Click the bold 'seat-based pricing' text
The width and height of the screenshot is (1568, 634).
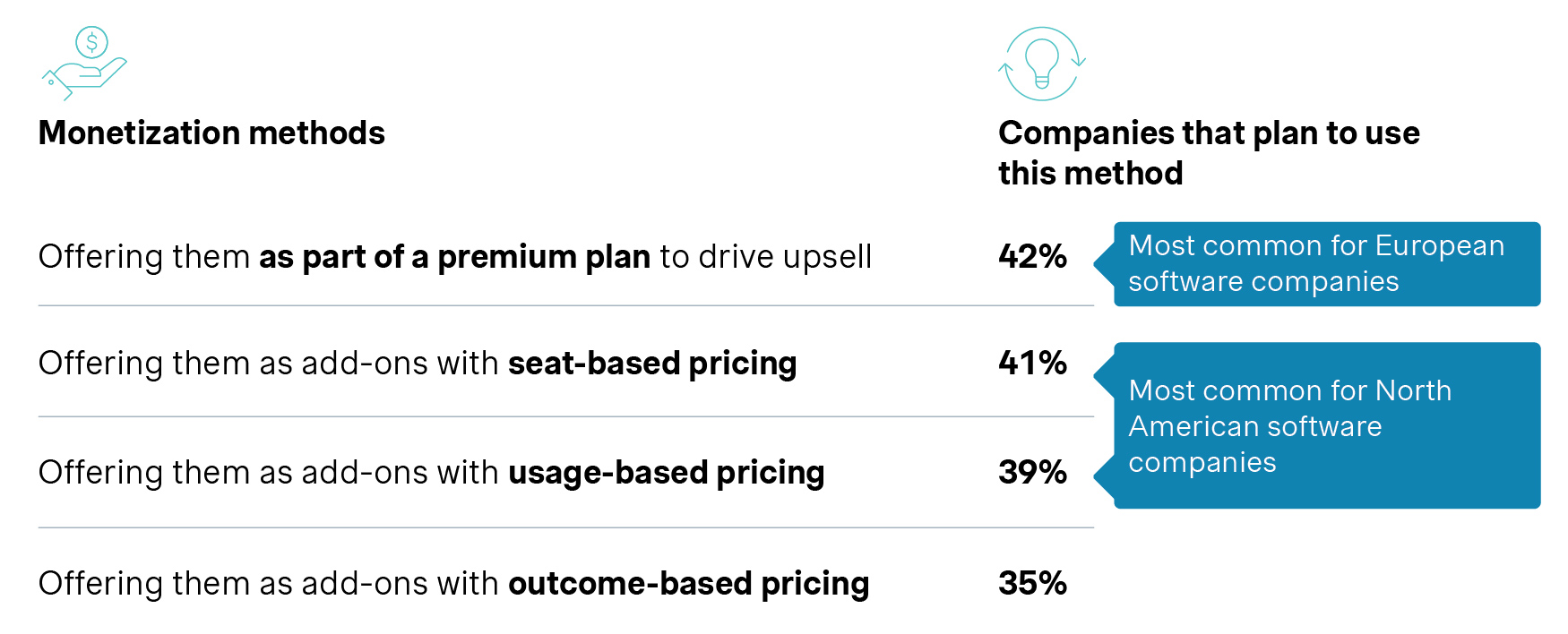point(651,364)
